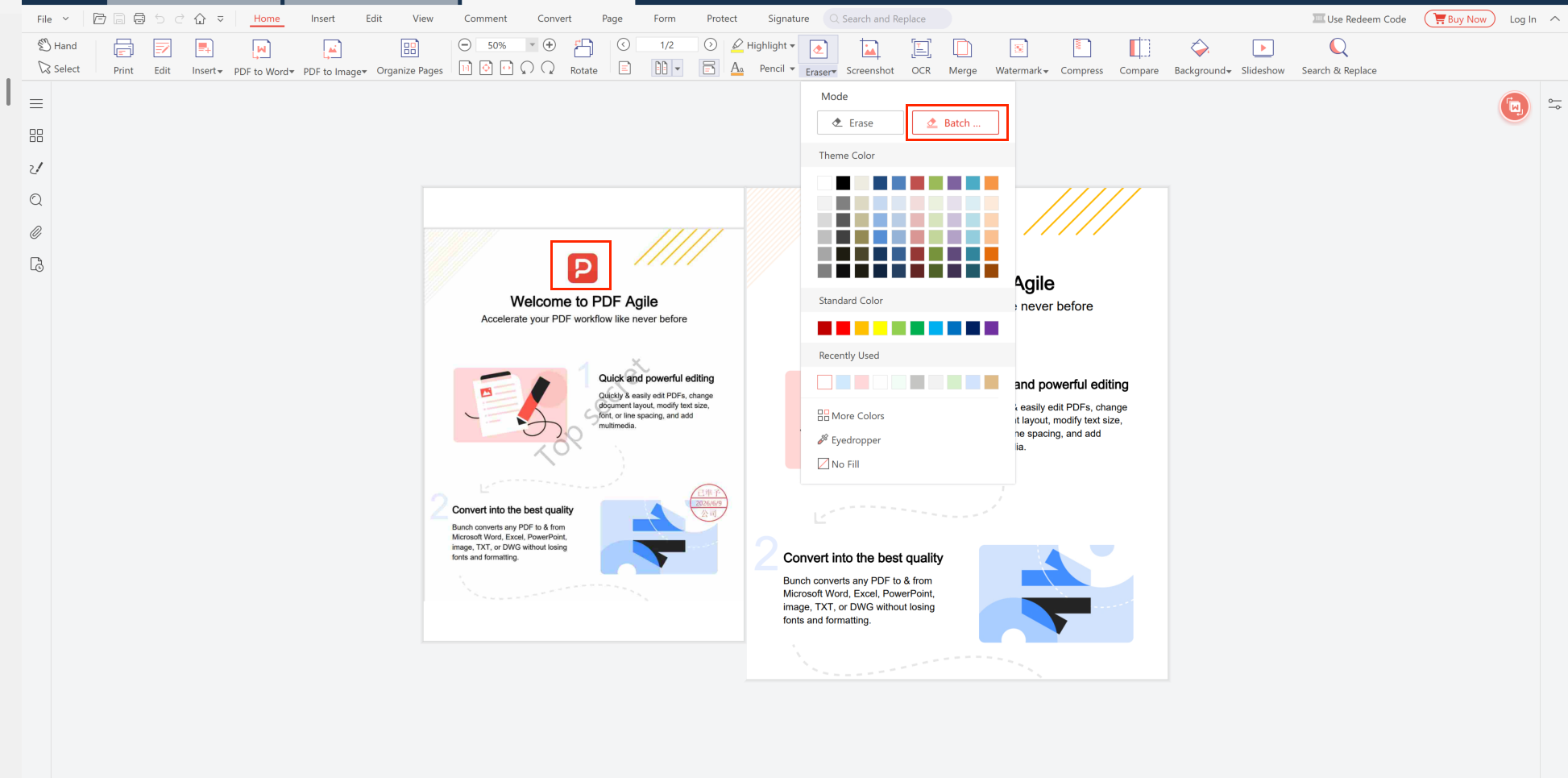Open the thumbnails panel in left sidebar
This screenshot has height=778, width=1568.
click(36, 135)
